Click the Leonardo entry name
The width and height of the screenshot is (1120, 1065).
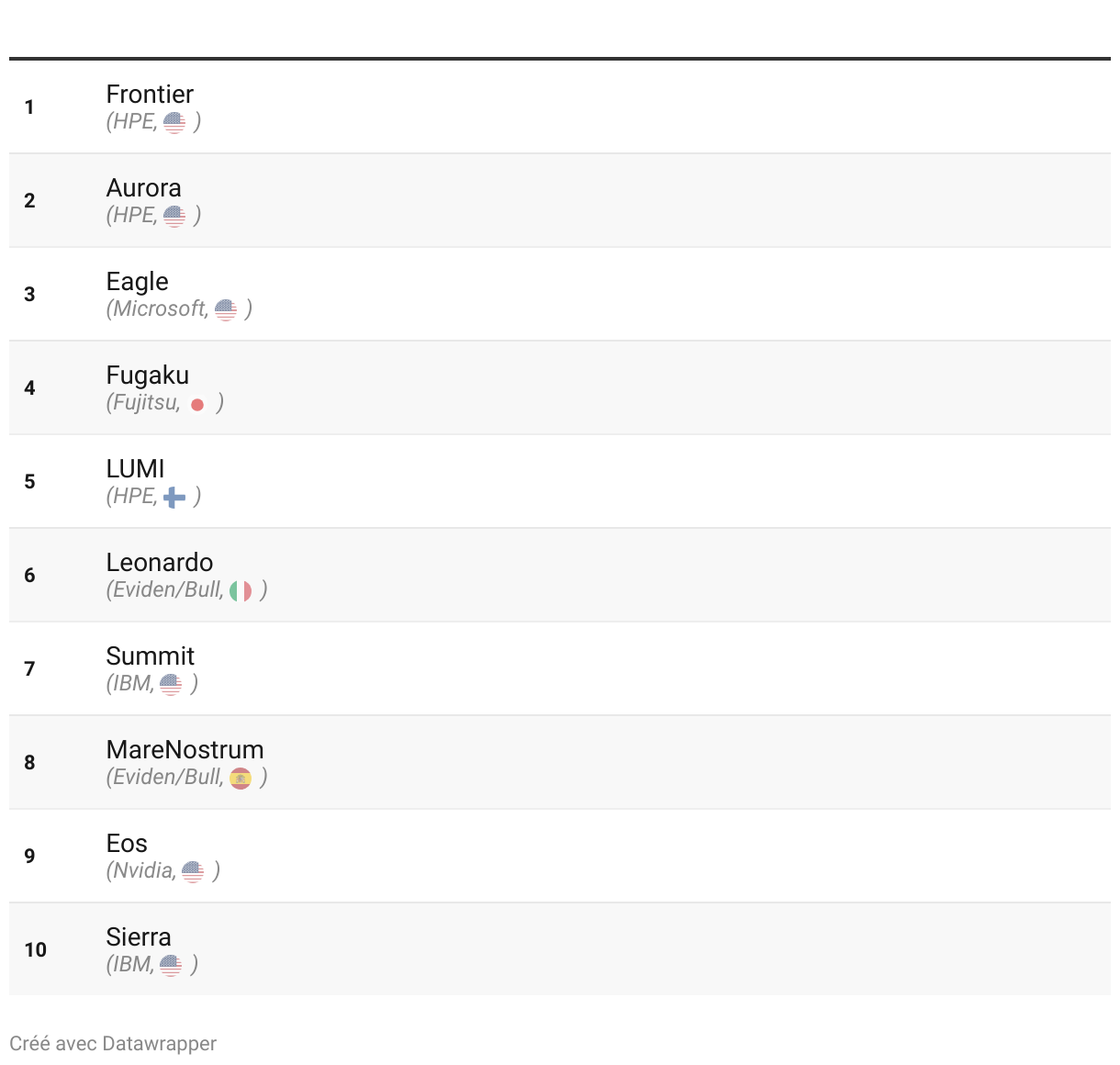coord(160,563)
